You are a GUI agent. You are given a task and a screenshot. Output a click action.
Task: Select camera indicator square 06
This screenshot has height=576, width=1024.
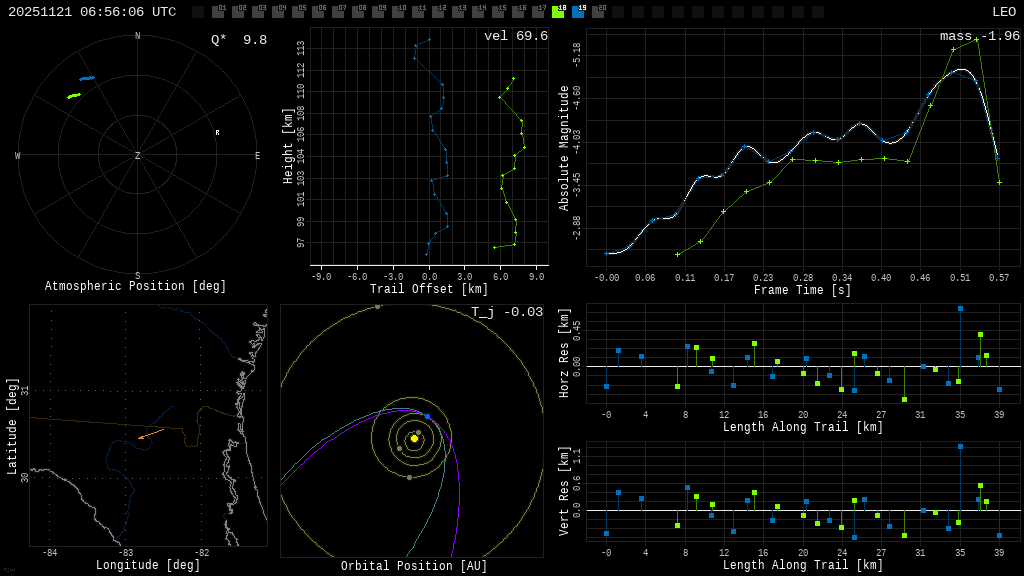tap(318, 12)
